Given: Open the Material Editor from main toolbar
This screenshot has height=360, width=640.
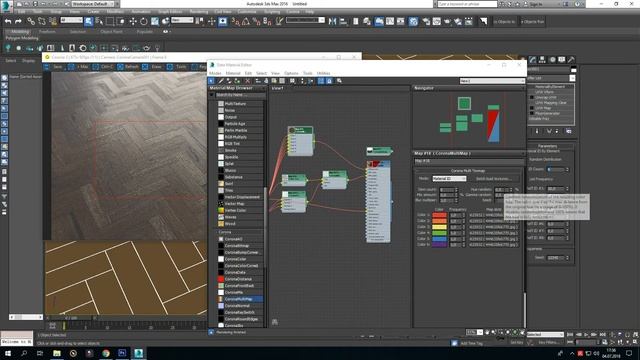Looking at the screenshot, I should click(x=413, y=21).
